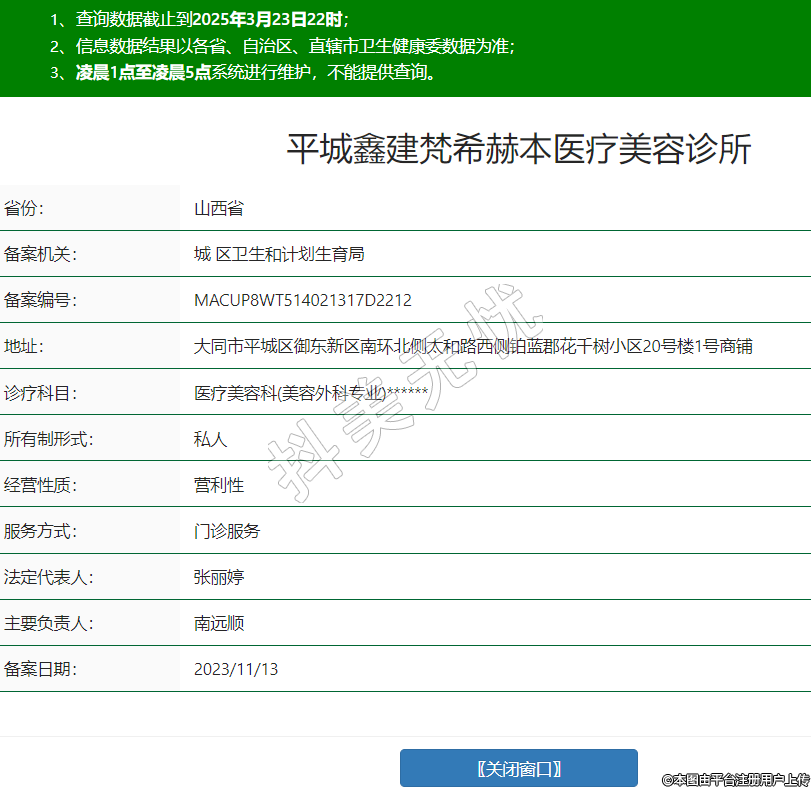
Task: Click the business nature value 营利性
Action: pyautogui.click(x=219, y=485)
